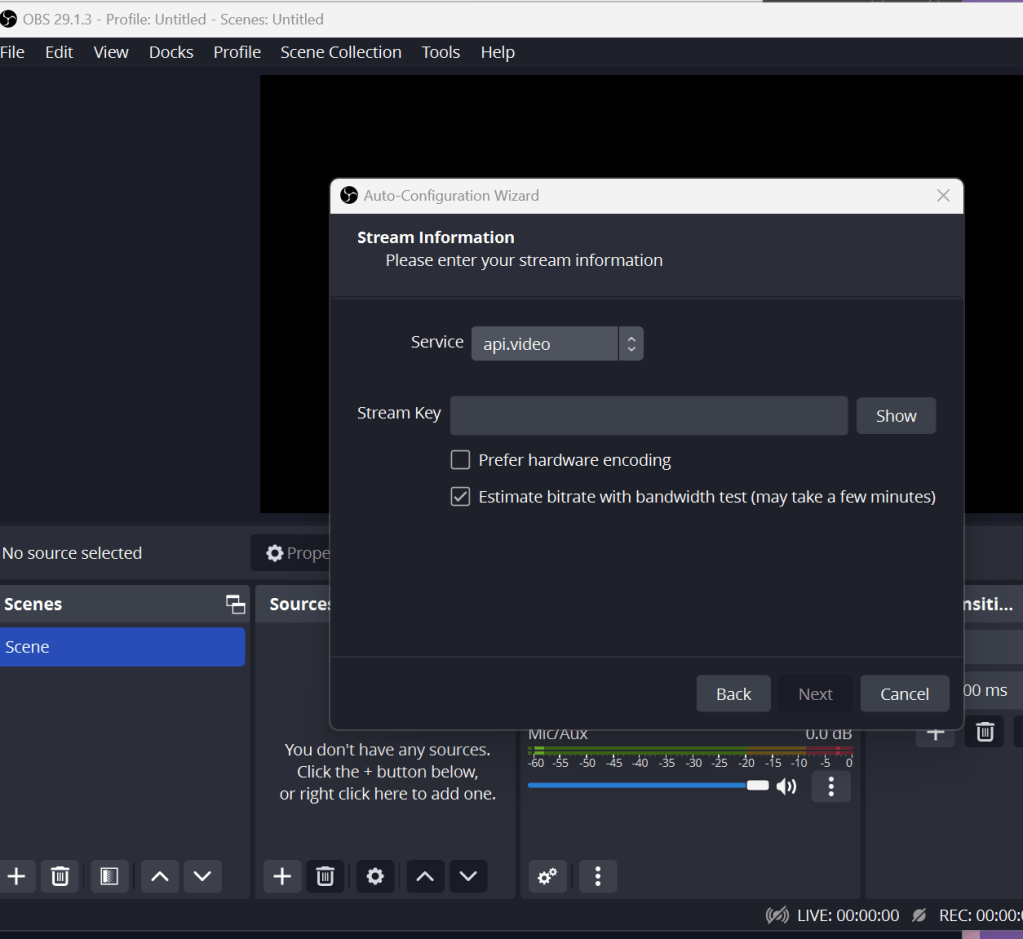
Task: Uncheck Estimate bitrate with bandwidth test
Action: point(461,497)
